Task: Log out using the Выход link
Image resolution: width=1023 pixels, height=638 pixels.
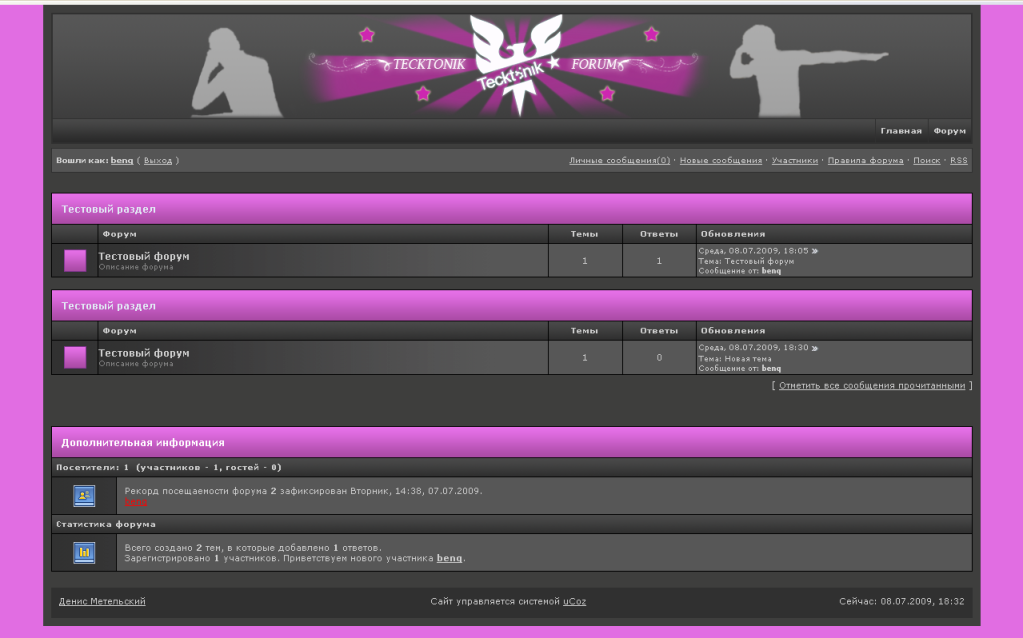Action: [x=158, y=160]
